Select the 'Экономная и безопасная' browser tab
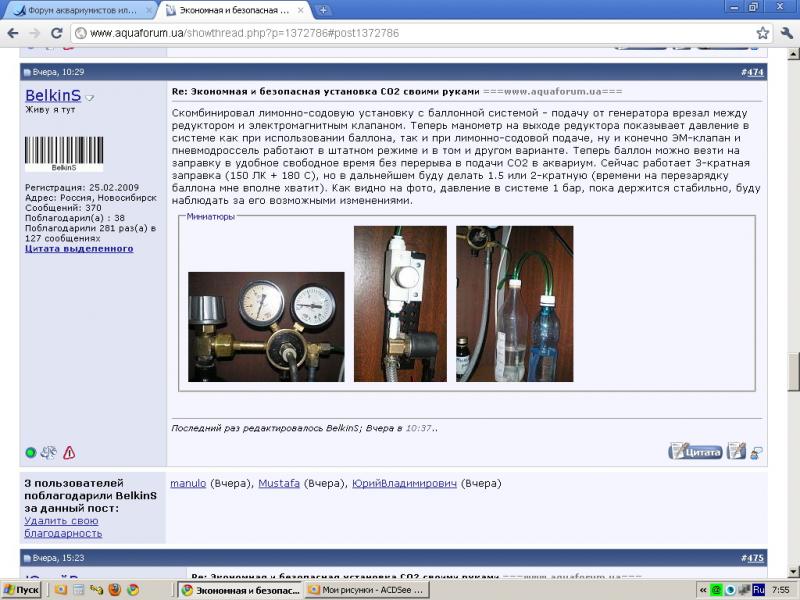This screenshot has width=800, height=600. click(234, 10)
